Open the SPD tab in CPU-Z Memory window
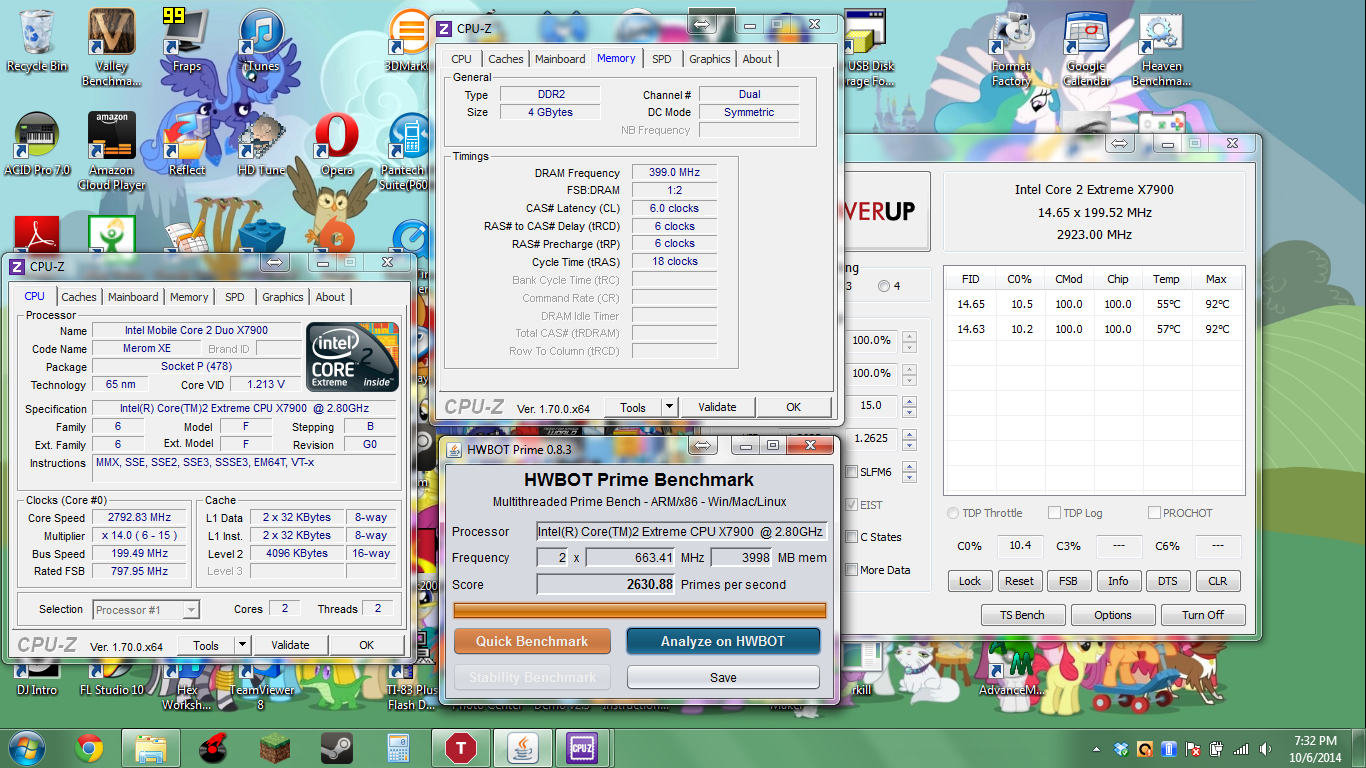The width and height of the screenshot is (1366, 768). click(662, 59)
